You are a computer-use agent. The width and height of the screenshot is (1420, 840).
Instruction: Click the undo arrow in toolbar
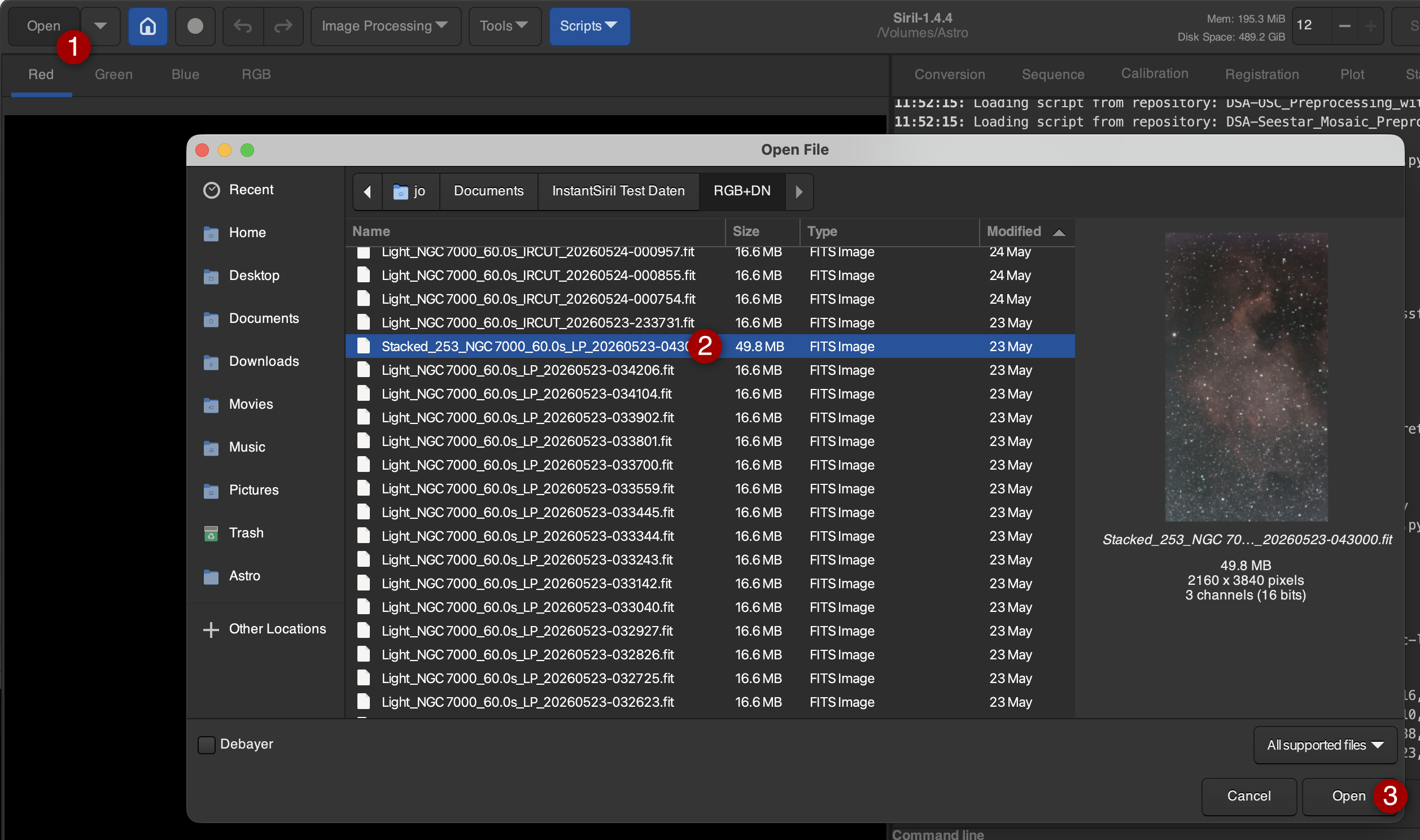(x=243, y=26)
